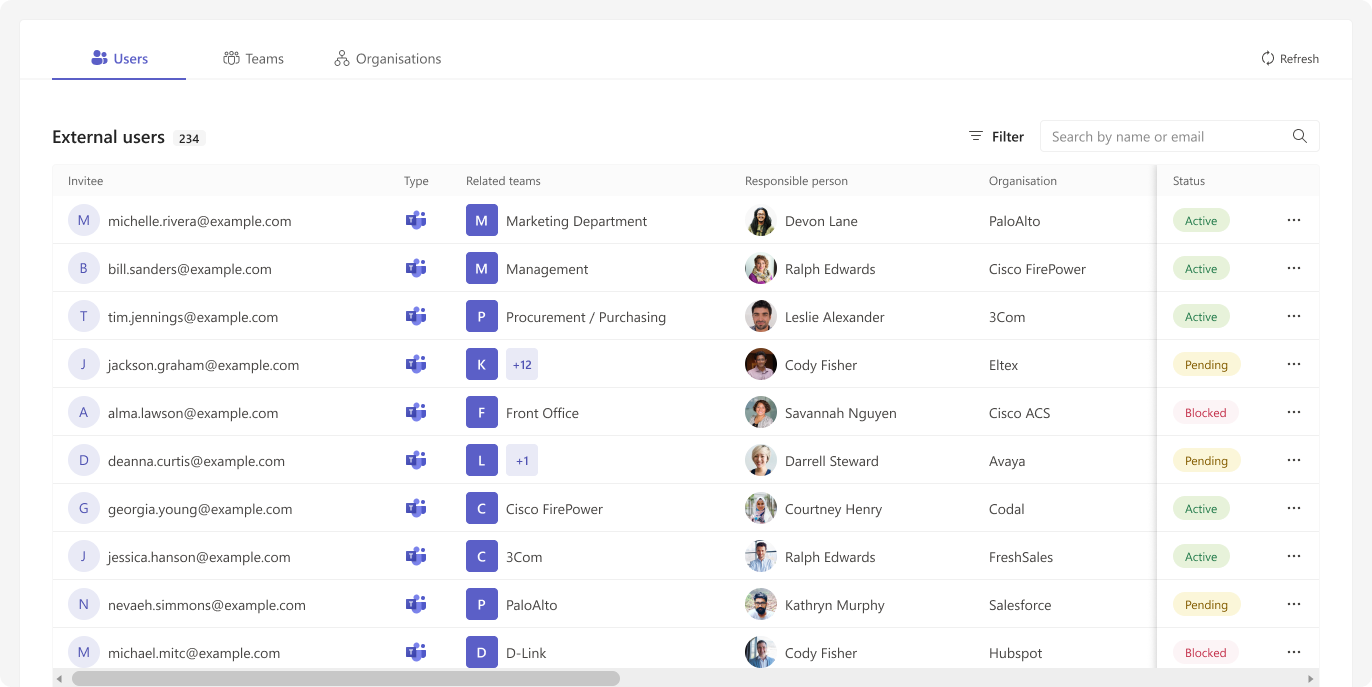Click the Marketing Department team icon
Screen dimensions: 1372x687
pos(481,221)
